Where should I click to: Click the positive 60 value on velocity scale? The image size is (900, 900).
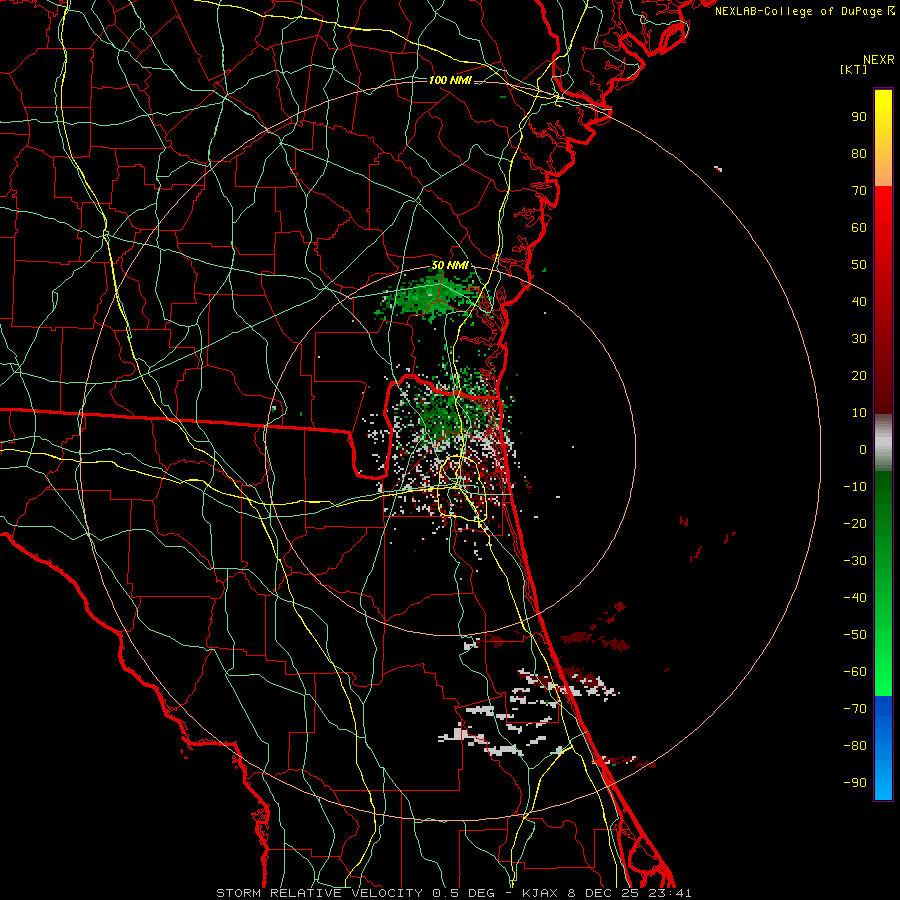[x=859, y=228]
